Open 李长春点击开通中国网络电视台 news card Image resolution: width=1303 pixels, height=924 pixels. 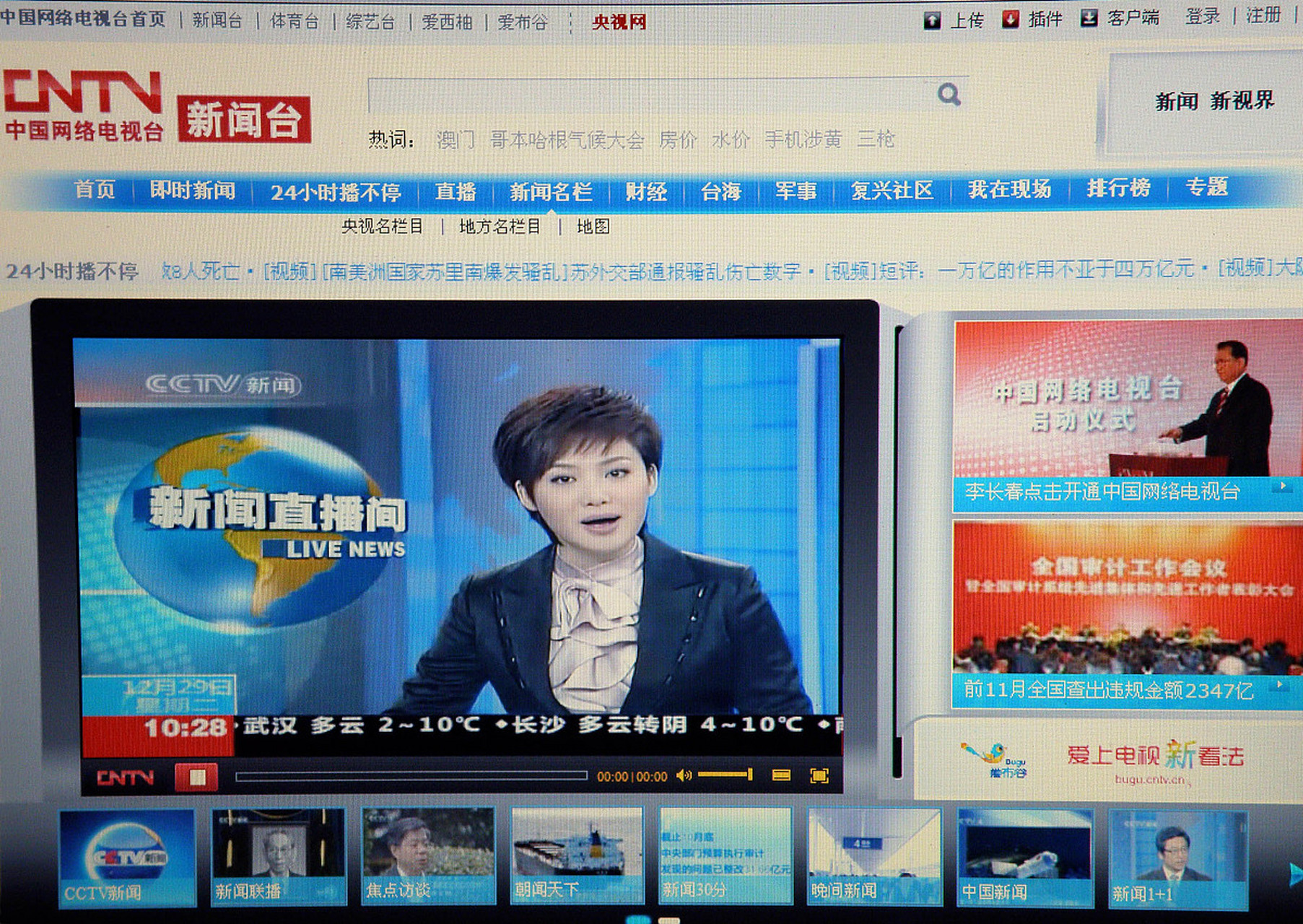tap(1128, 417)
